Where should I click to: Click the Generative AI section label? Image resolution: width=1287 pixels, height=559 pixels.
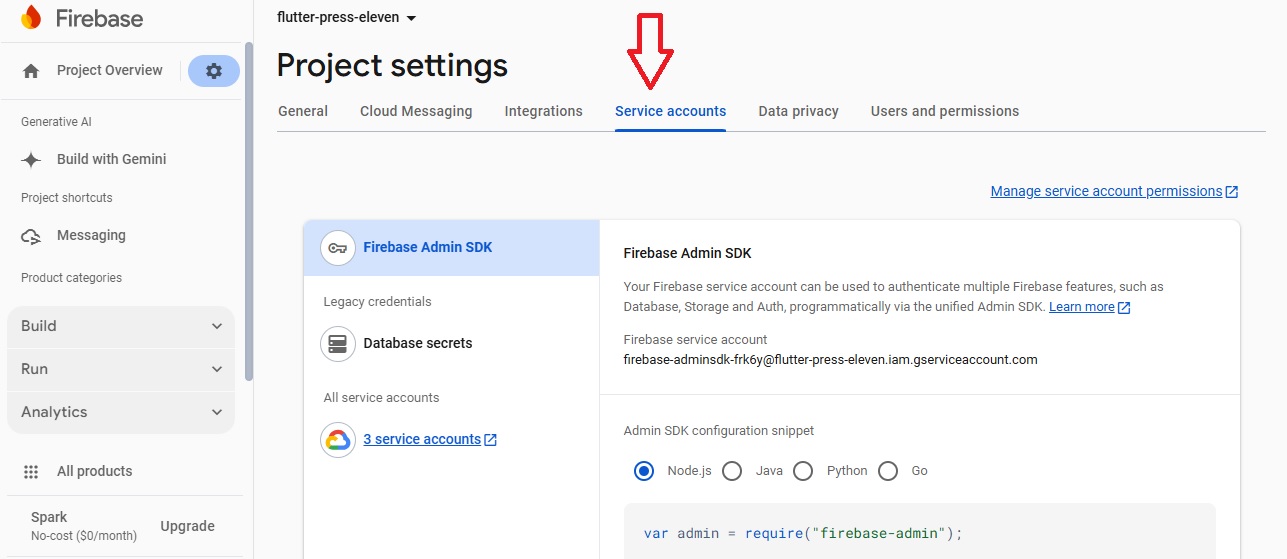click(x=56, y=122)
